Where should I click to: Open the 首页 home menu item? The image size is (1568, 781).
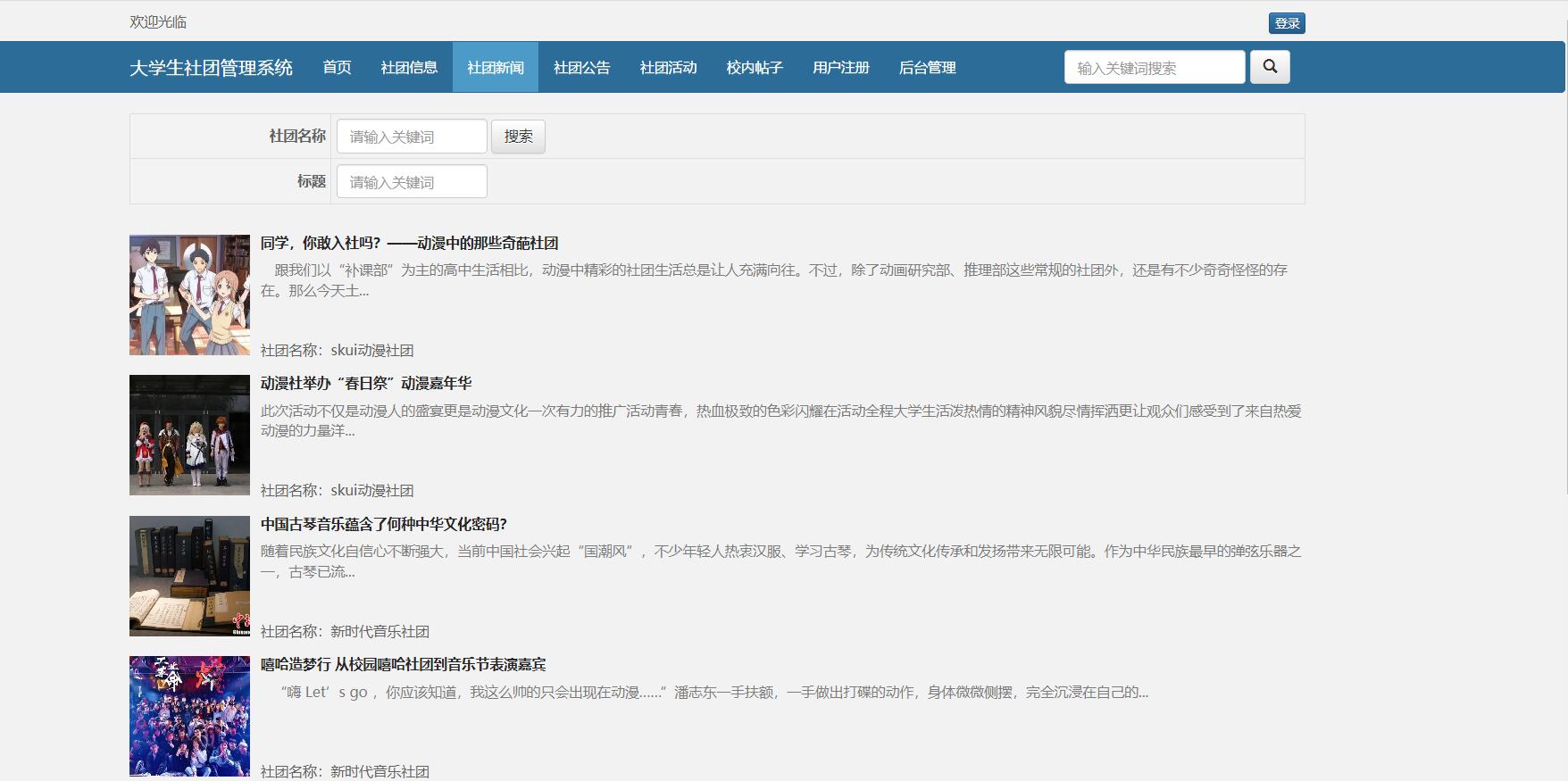click(x=337, y=67)
